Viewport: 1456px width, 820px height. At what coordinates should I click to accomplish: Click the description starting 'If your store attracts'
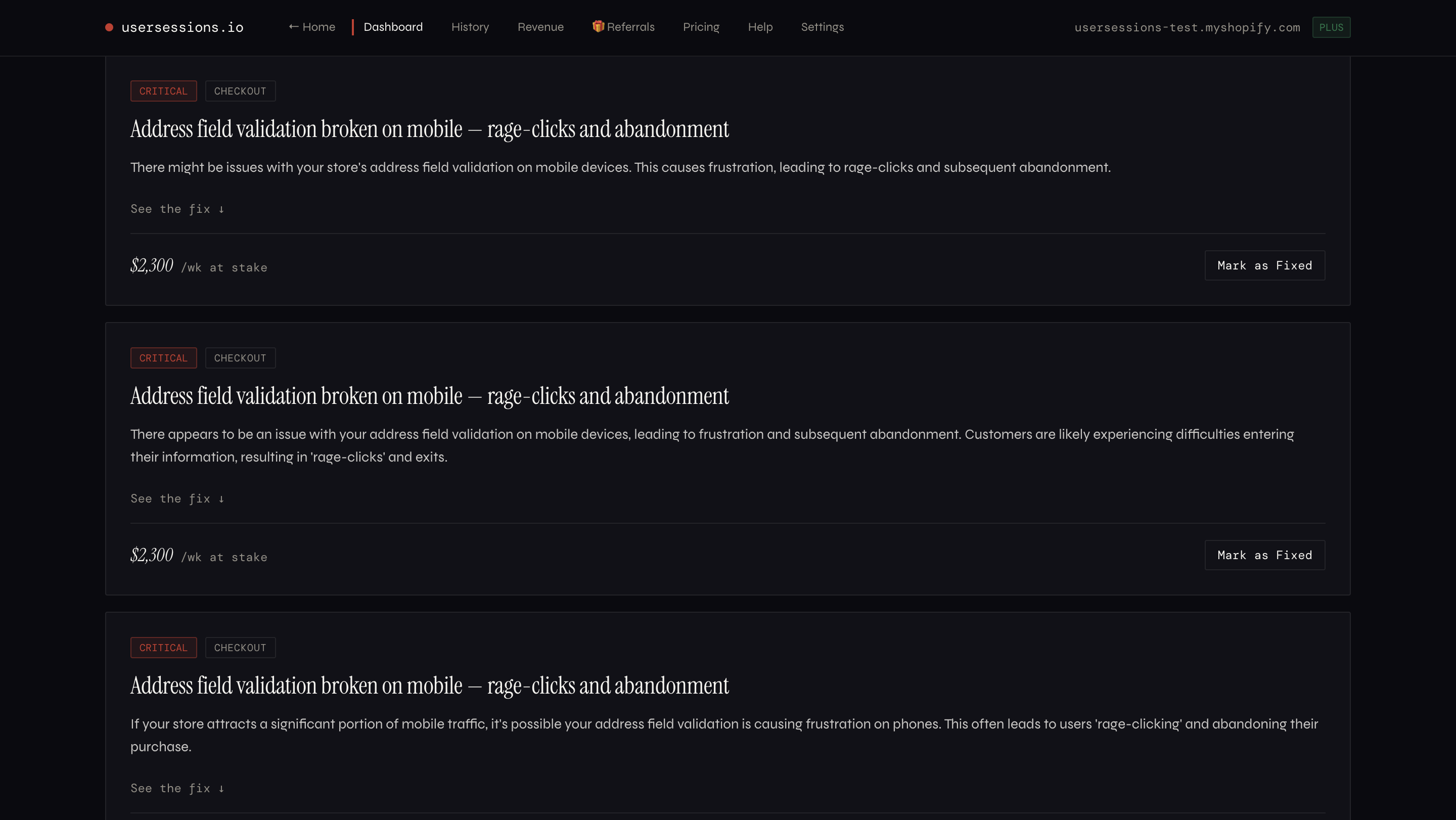724,735
